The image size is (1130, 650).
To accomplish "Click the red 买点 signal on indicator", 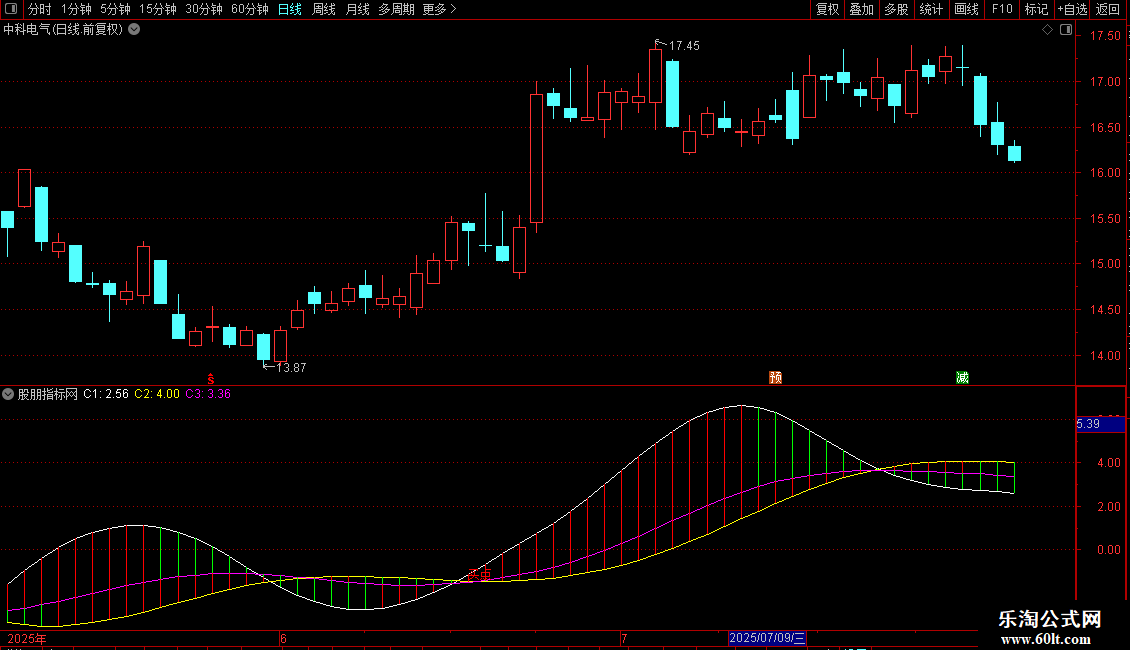I will coord(479,574).
